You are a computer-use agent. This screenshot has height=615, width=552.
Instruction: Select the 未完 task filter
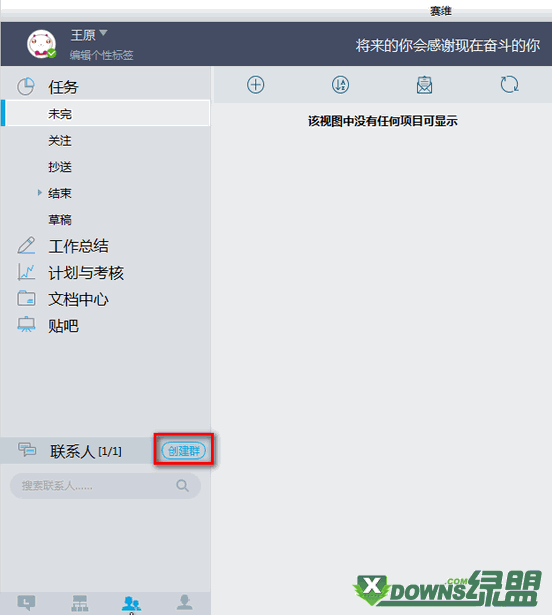pos(108,114)
